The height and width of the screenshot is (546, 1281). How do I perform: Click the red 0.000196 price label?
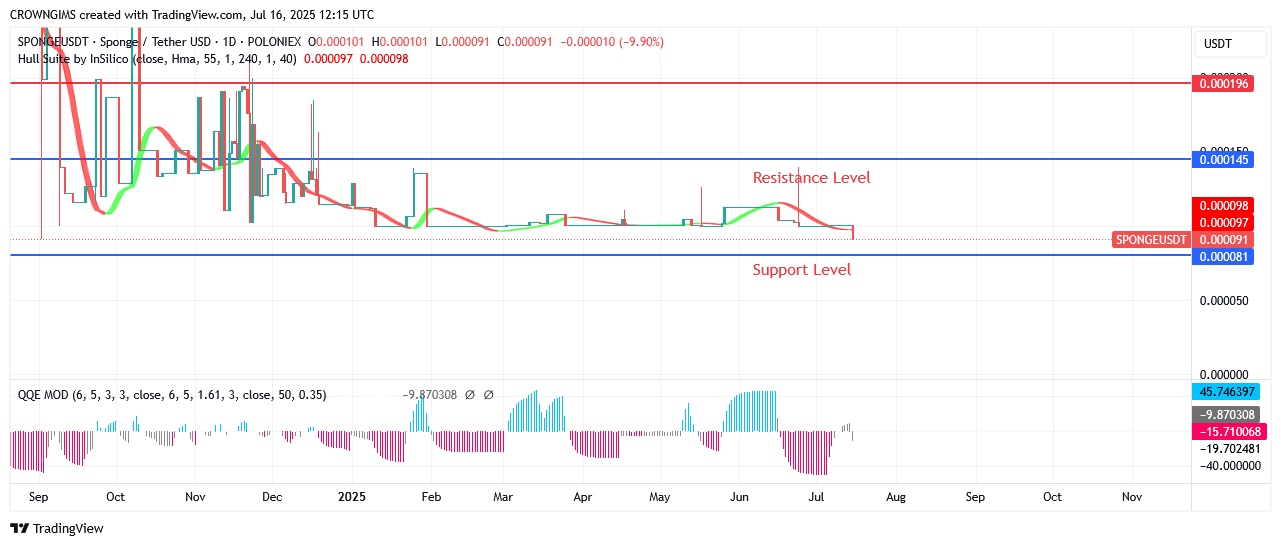point(1222,84)
